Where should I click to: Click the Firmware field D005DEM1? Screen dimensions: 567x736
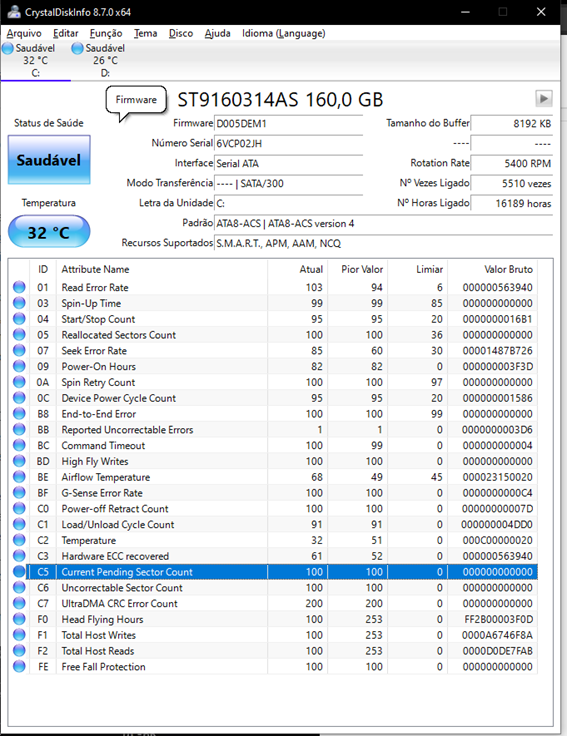point(288,123)
